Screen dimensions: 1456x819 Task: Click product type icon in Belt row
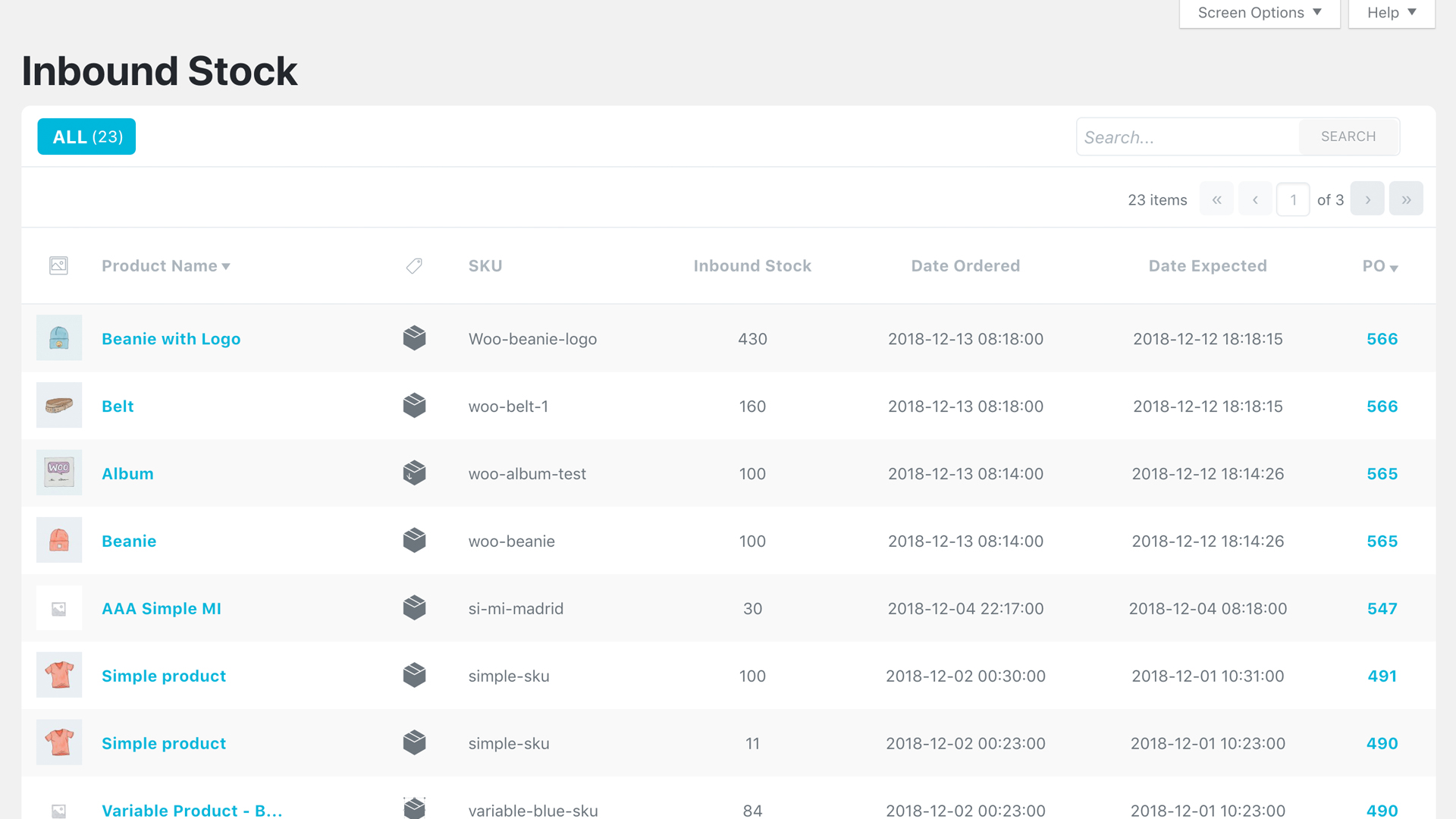pyautogui.click(x=414, y=405)
